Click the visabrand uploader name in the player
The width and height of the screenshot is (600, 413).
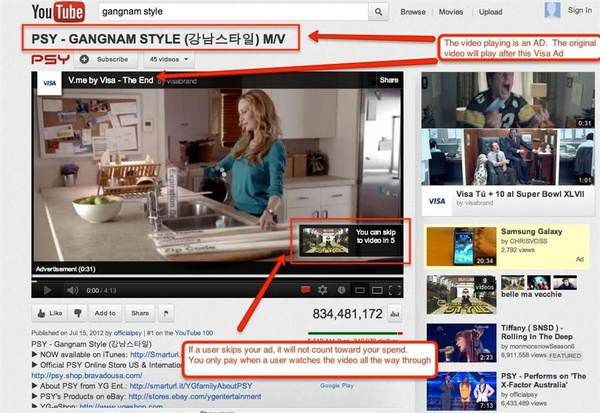(x=181, y=81)
